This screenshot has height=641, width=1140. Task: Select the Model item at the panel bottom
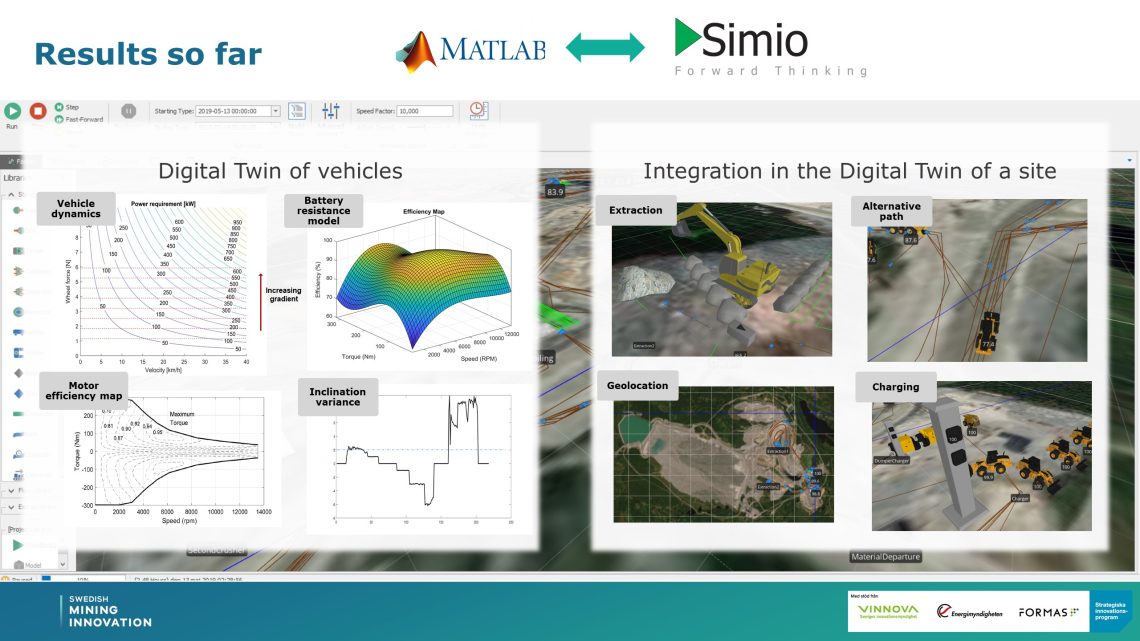[x=28, y=565]
